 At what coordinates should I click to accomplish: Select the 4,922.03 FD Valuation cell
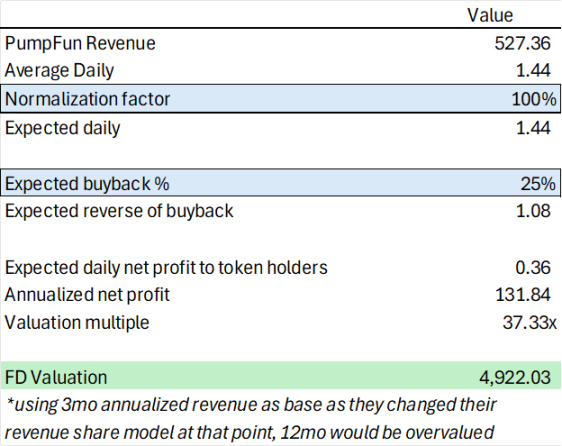point(515,378)
